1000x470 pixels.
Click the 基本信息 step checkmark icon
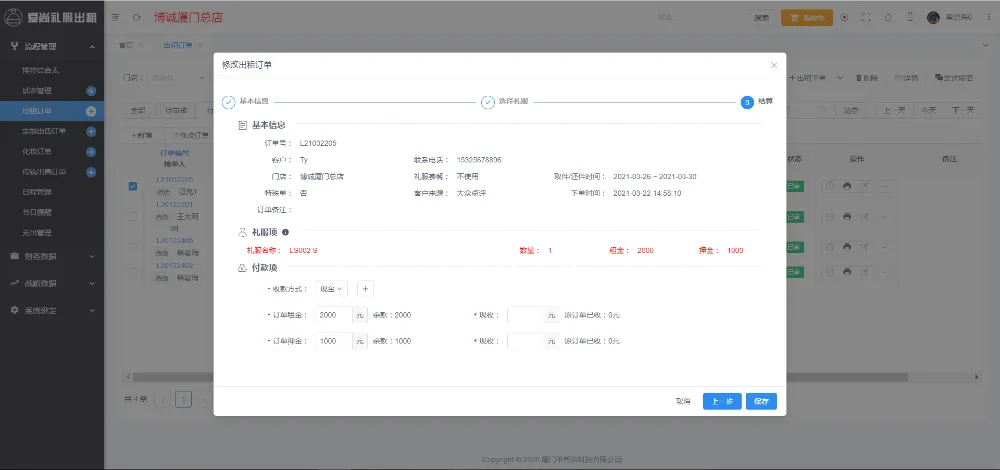pos(228,102)
